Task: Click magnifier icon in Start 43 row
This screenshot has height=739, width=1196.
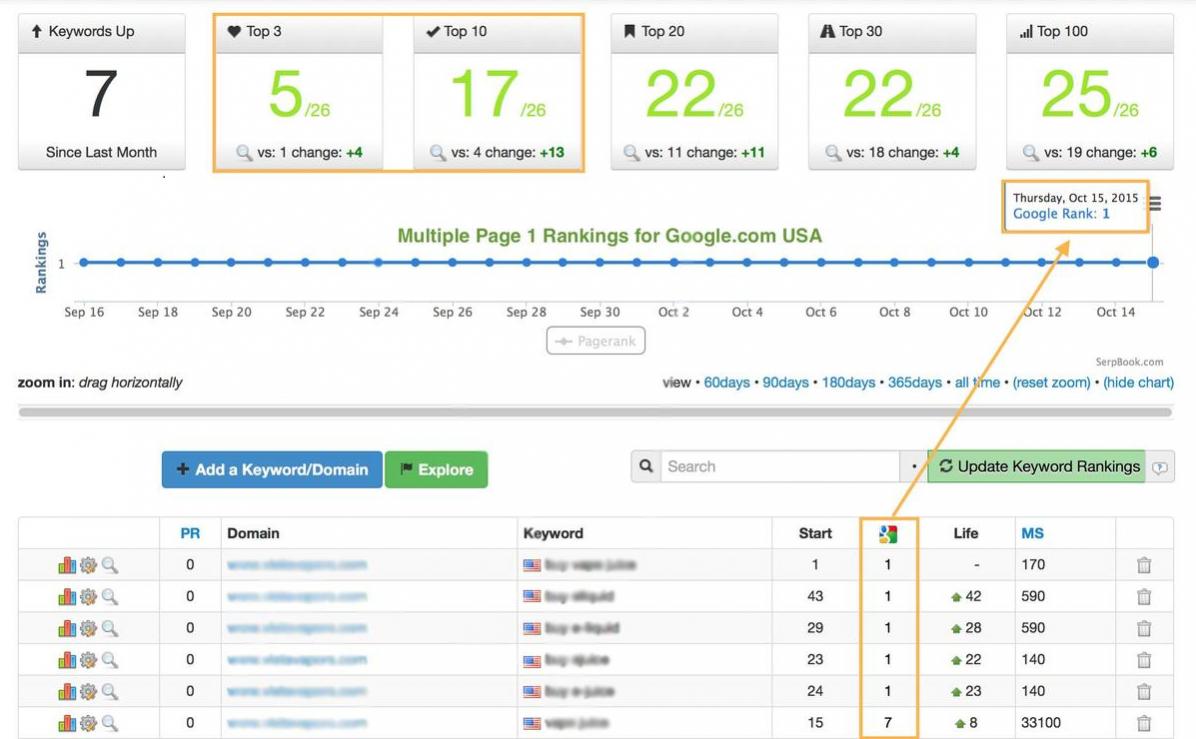Action: (x=110, y=596)
